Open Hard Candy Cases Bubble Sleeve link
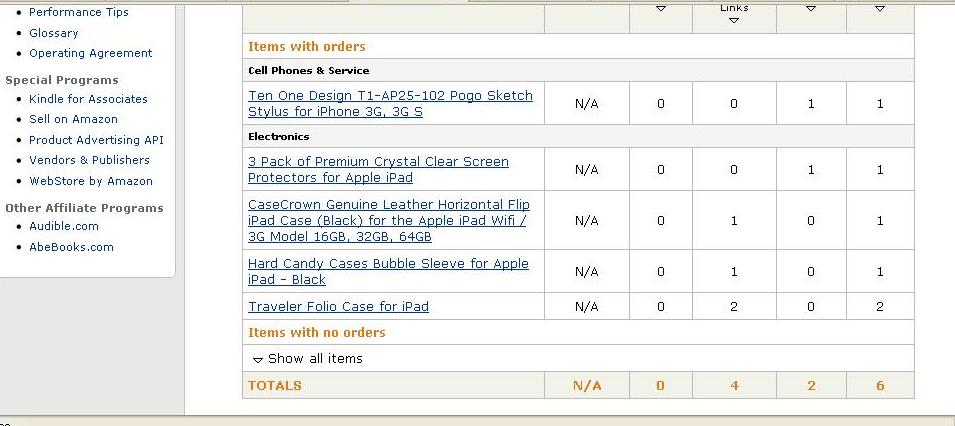Viewport: 955px width, 426px height. [x=388, y=271]
